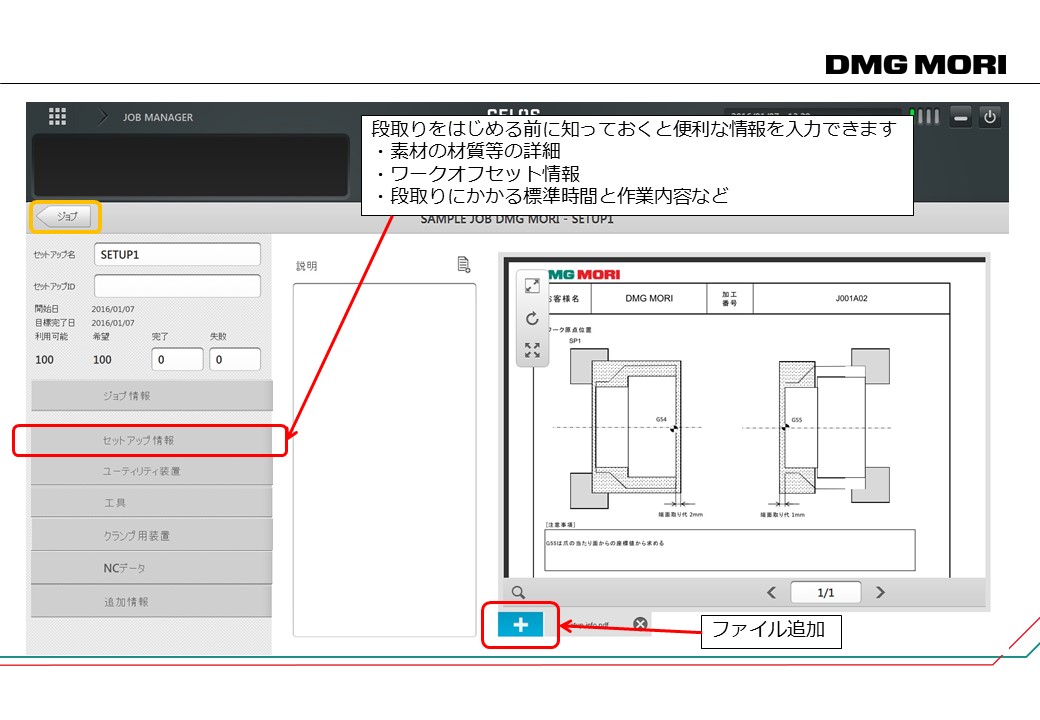Go to the previous document page
The image size is (1040, 720).
pyautogui.click(x=771, y=592)
